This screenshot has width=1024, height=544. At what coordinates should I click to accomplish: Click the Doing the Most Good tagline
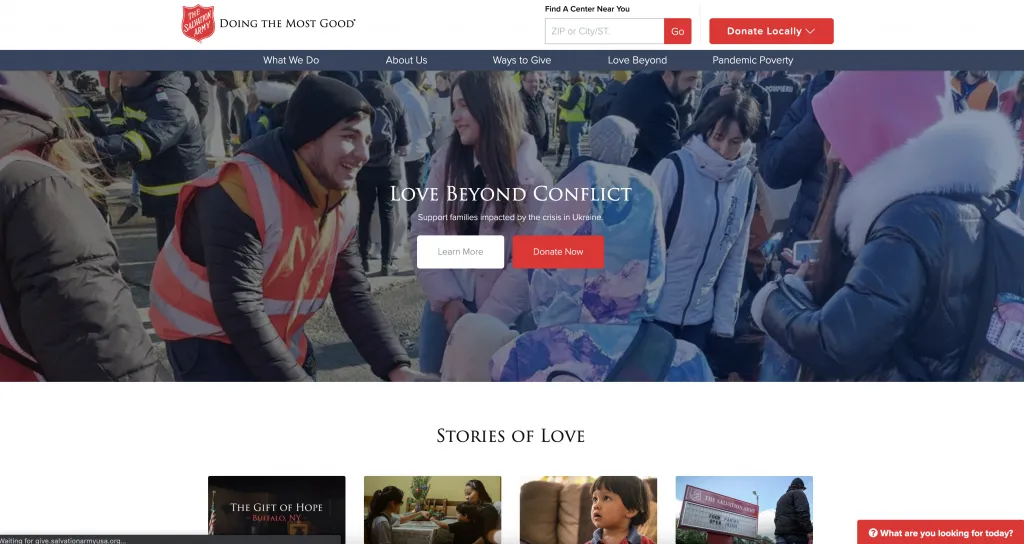click(287, 24)
